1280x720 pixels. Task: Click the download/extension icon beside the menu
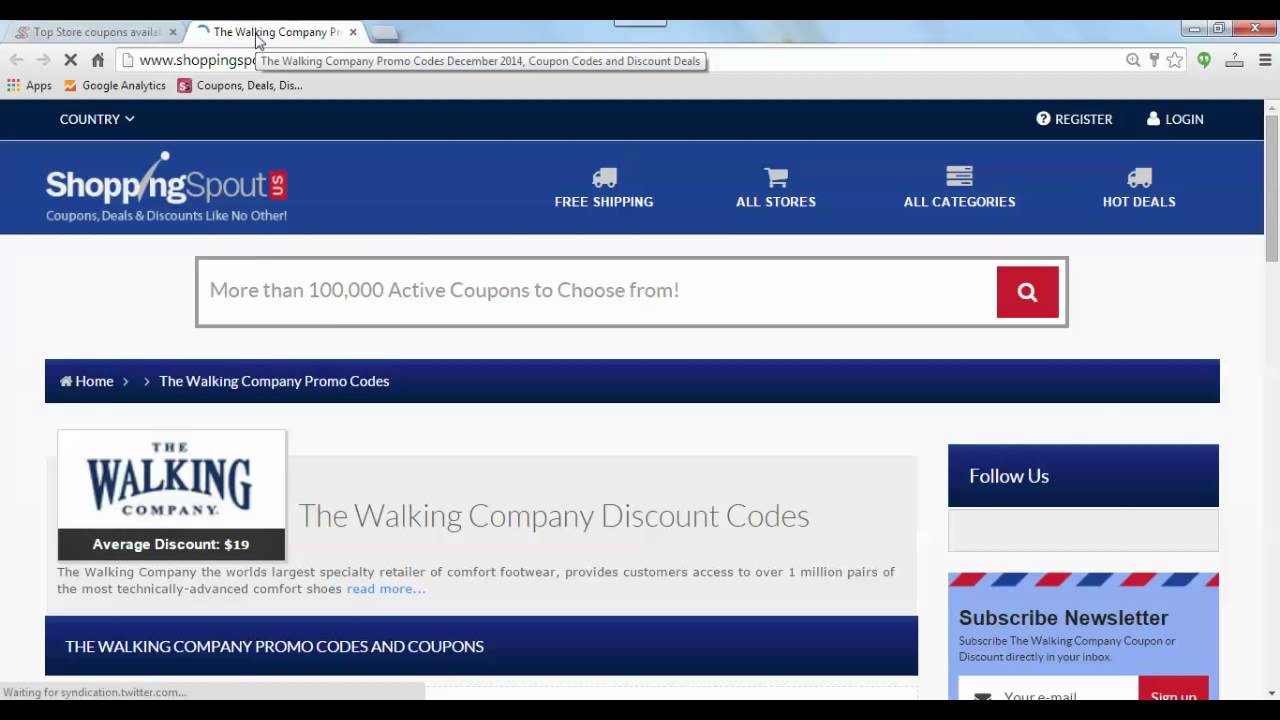click(x=1235, y=60)
